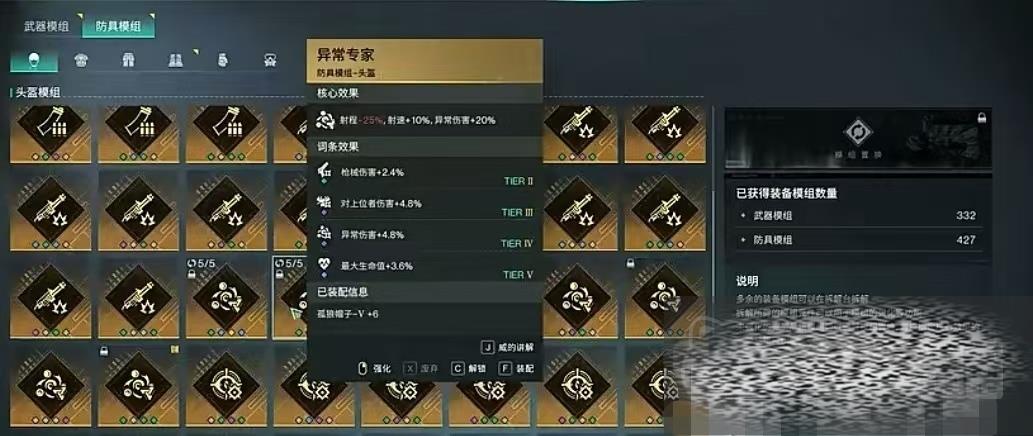1033x436 pixels.
Task: Select the helmet mod category icon
Action: tap(34, 61)
